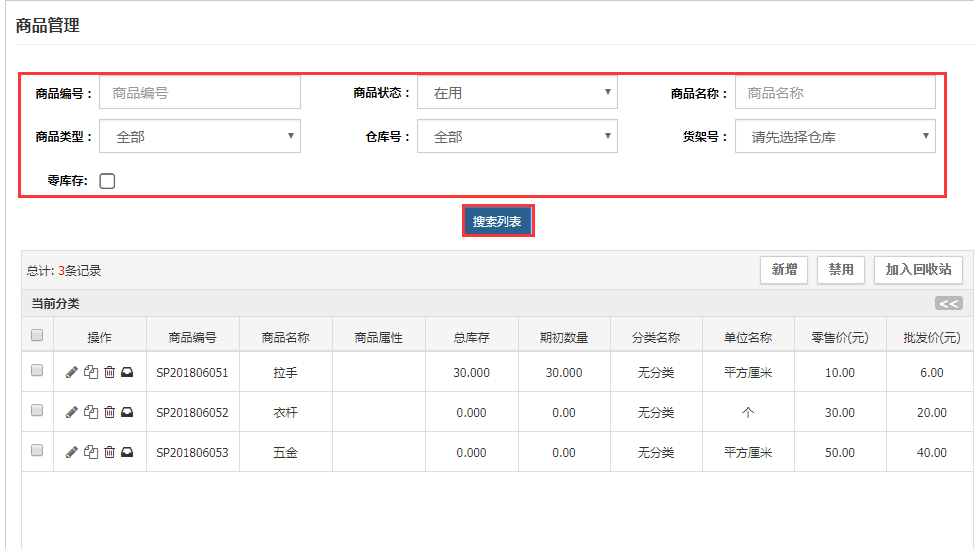Image resolution: width=974 pixels, height=549 pixels.
Task: Select the checkbox for row SP201806052
Action: (x=37, y=410)
